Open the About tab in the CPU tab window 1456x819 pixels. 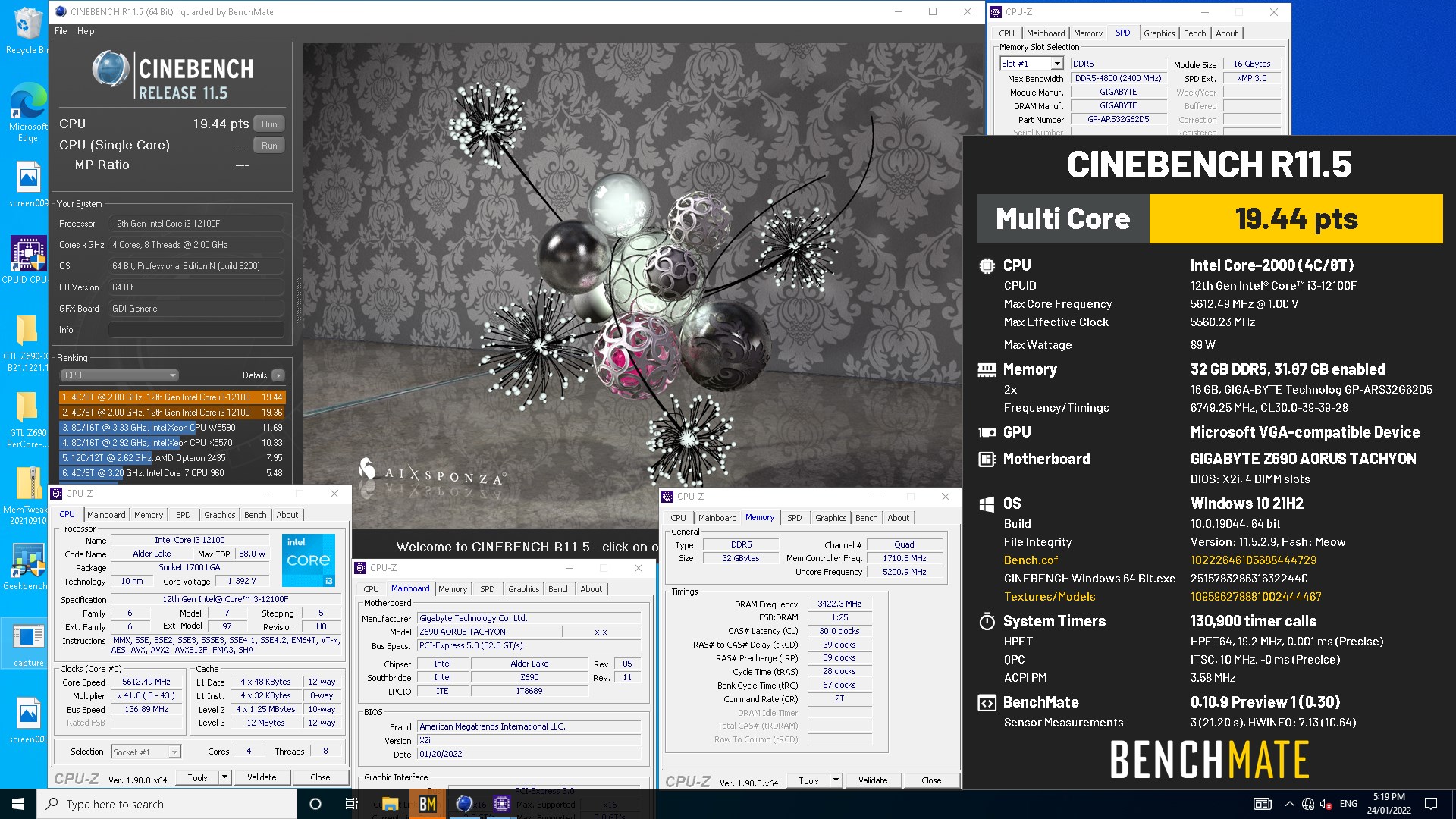pyautogui.click(x=287, y=515)
